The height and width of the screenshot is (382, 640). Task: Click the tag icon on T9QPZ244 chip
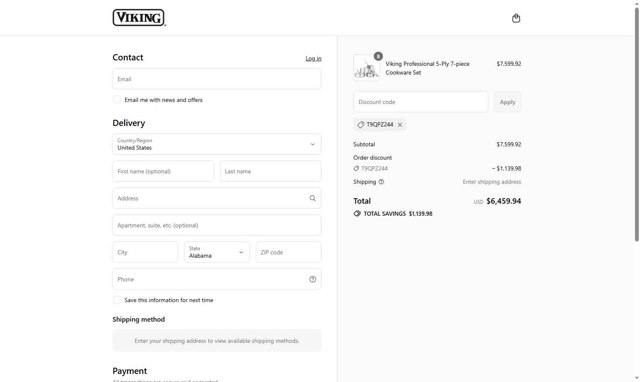360,125
